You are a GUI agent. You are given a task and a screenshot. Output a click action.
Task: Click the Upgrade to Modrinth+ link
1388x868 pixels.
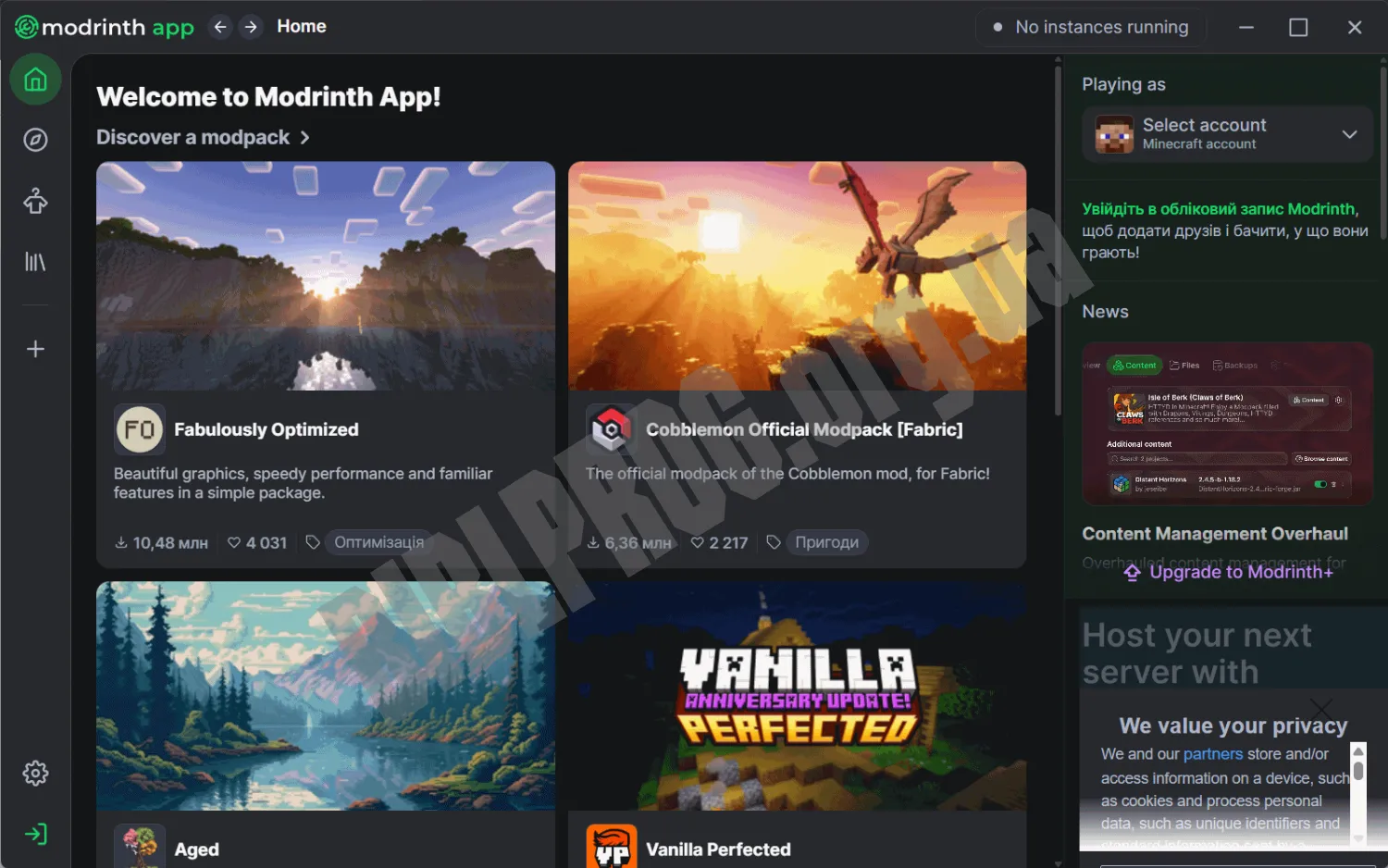[1228, 572]
